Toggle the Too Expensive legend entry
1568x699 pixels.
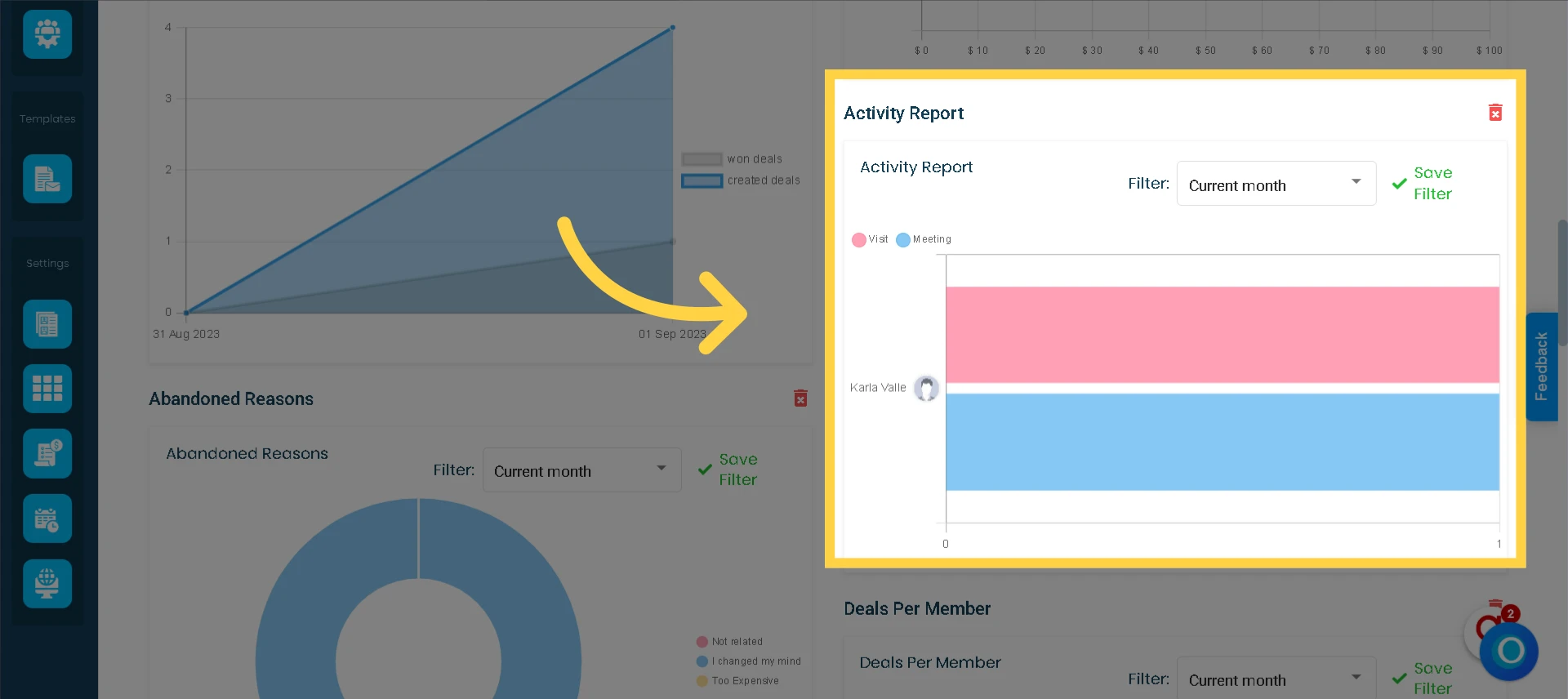737,681
